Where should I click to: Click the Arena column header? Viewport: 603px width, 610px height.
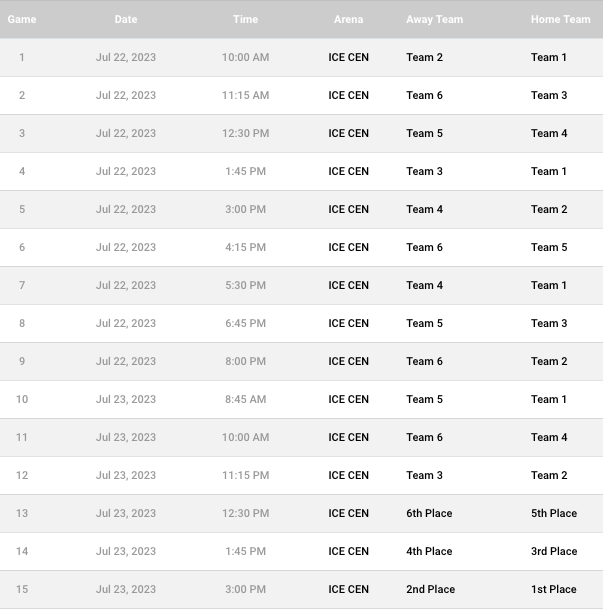[349, 19]
